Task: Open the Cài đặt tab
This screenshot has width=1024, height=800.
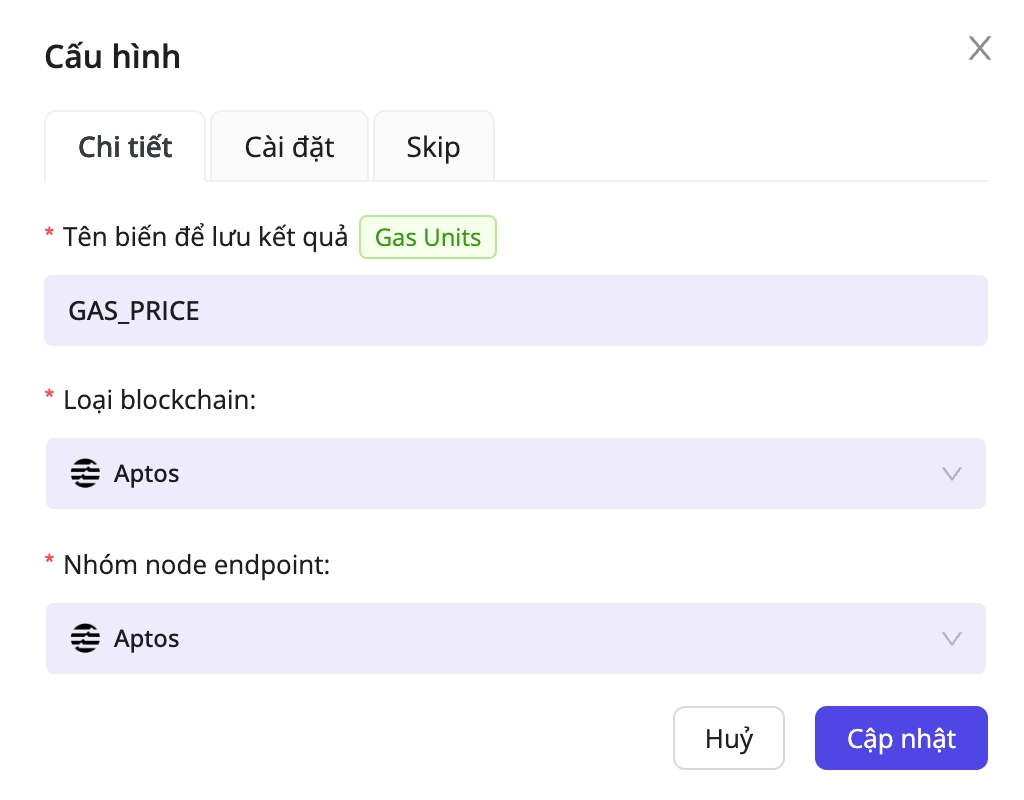Action: tap(289, 147)
